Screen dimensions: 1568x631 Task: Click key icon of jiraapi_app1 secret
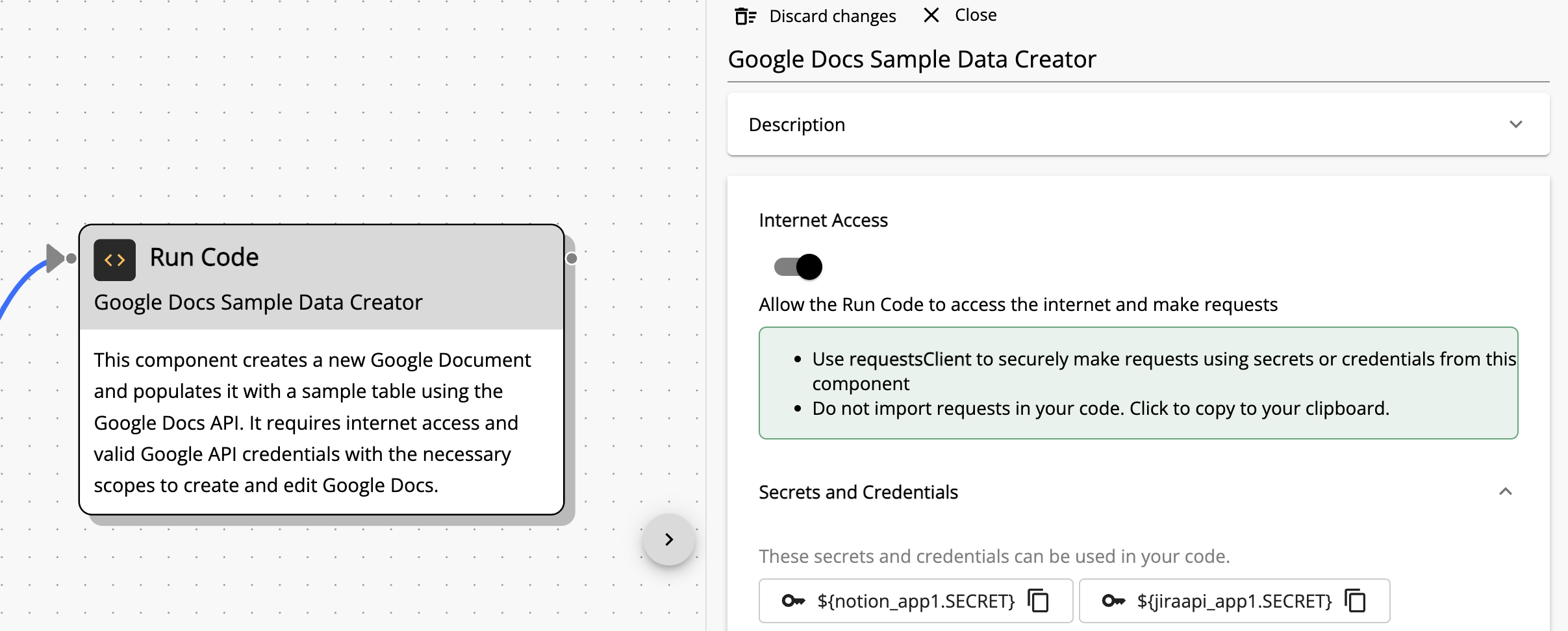(1113, 601)
